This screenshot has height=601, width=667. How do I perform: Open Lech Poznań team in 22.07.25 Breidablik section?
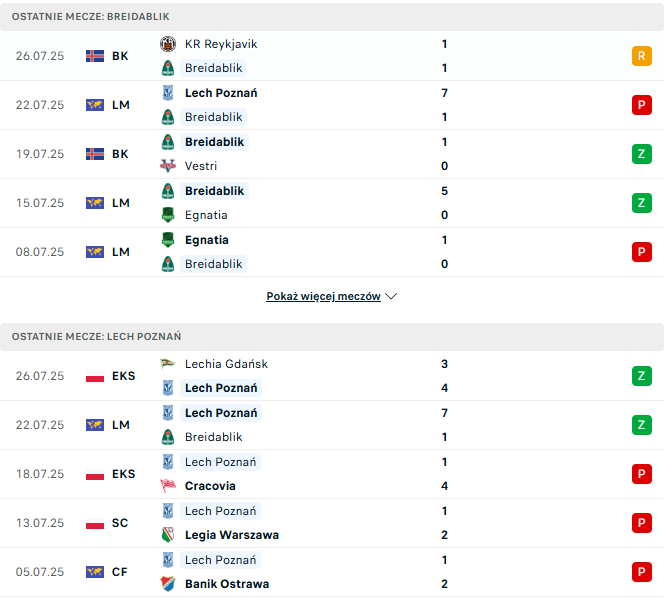(221, 93)
